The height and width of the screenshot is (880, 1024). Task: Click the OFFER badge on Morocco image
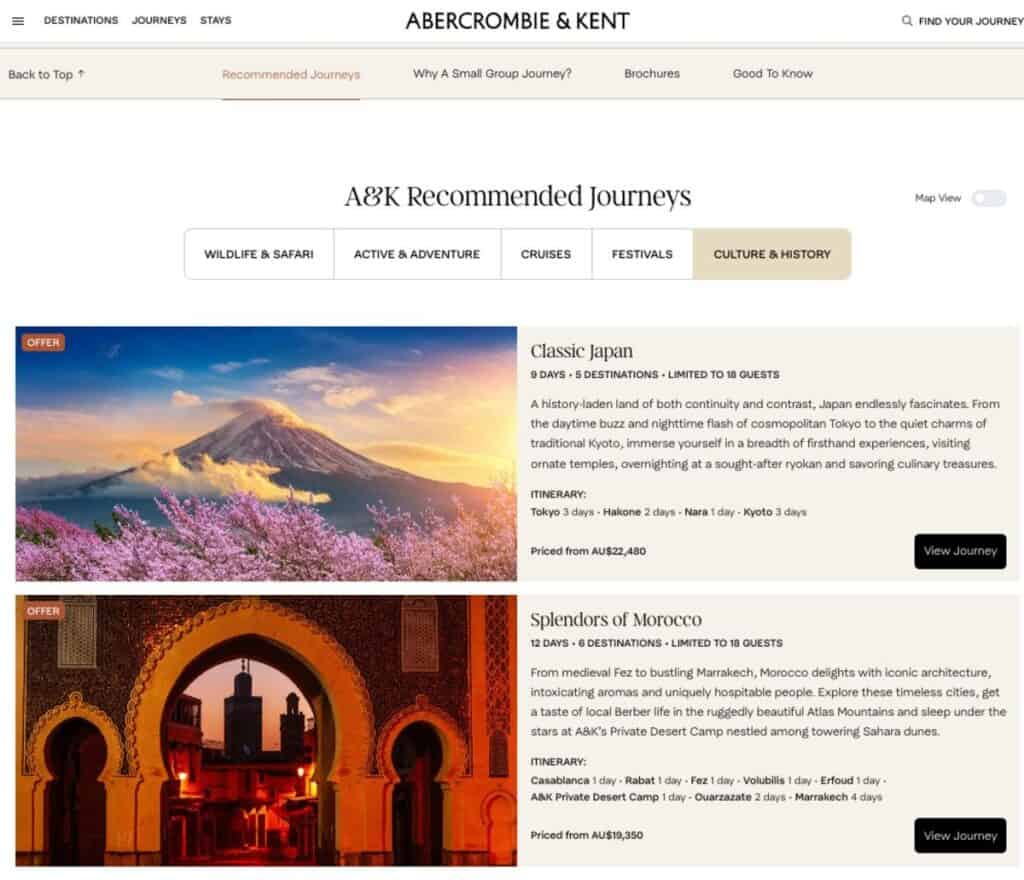click(x=43, y=611)
